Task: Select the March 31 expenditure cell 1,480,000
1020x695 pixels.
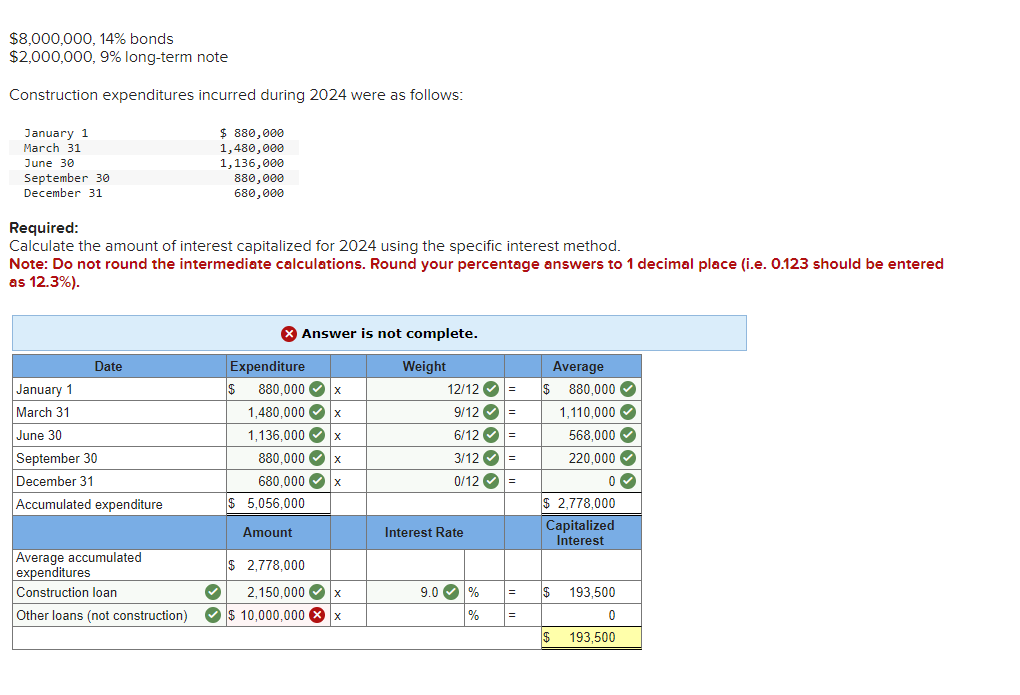Action: (278, 412)
